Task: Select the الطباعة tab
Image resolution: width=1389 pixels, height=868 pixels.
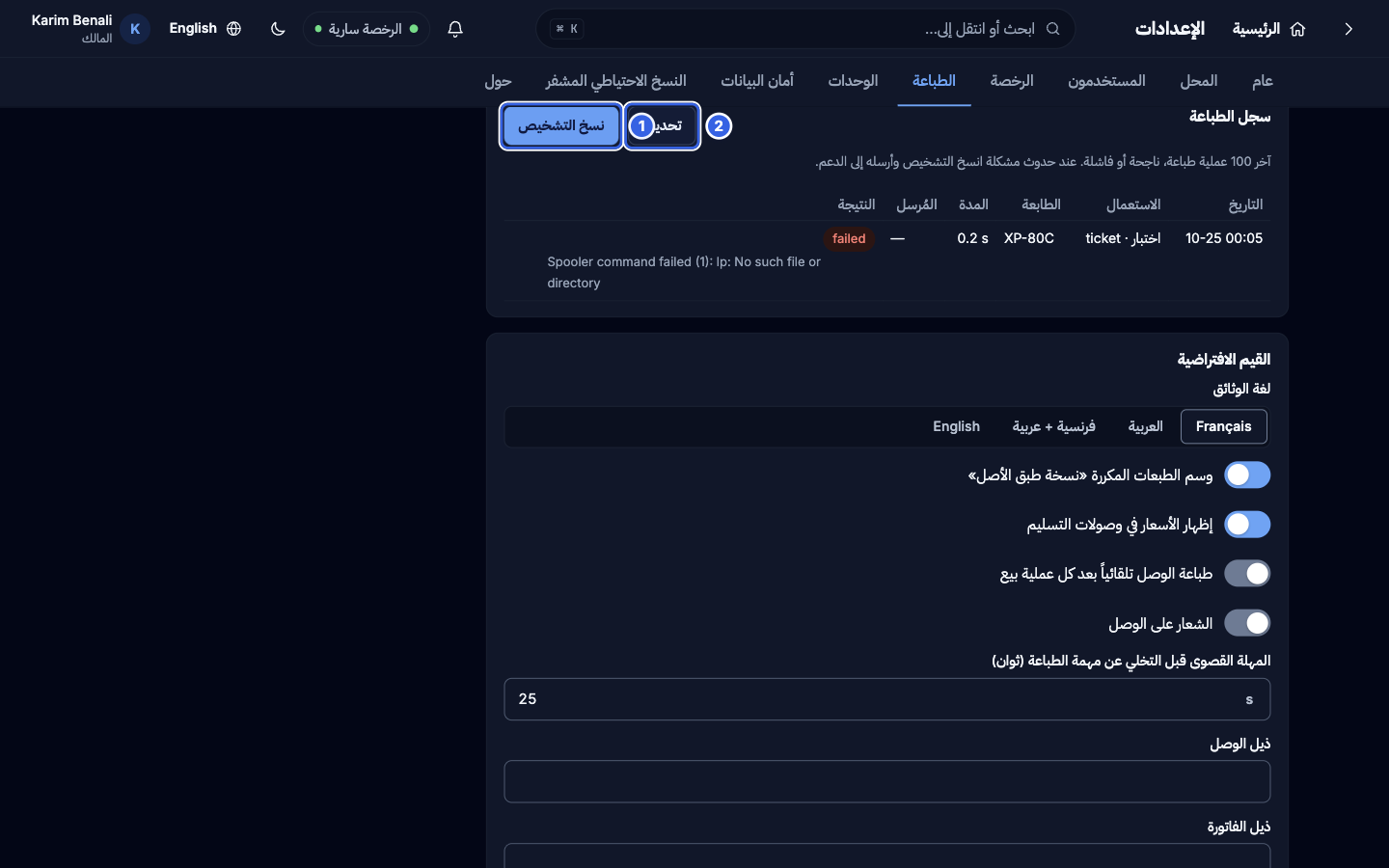Action: coord(934,81)
